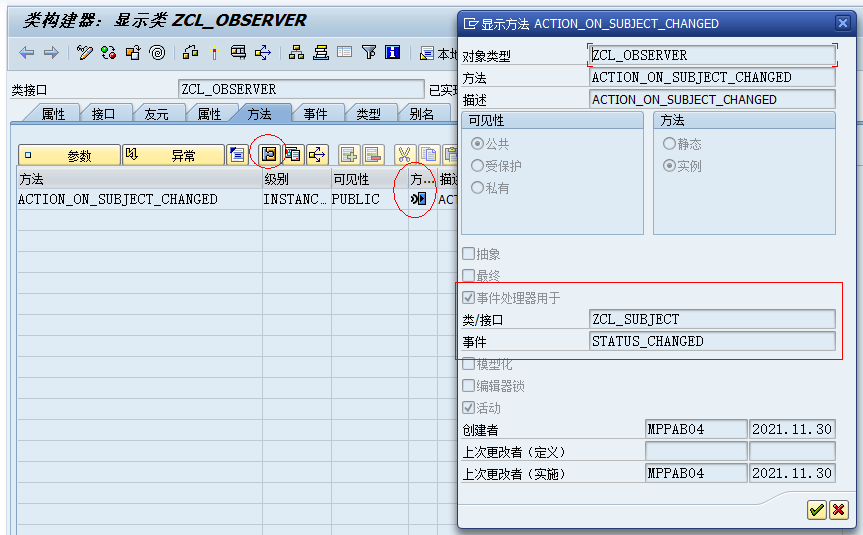Screen dimensions: 863x535
Task: Select the 私有 visibility radio button
Action: click(x=477, y=188)
